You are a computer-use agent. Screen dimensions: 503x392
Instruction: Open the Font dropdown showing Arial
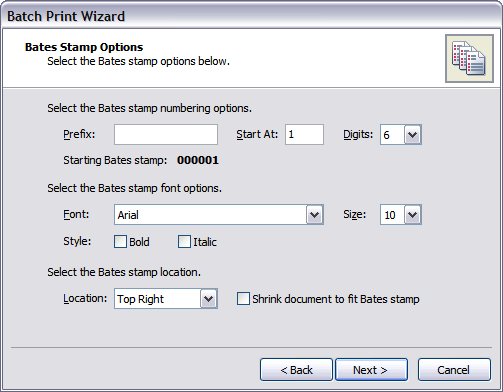pyautogui.click(x=219, y=215)
